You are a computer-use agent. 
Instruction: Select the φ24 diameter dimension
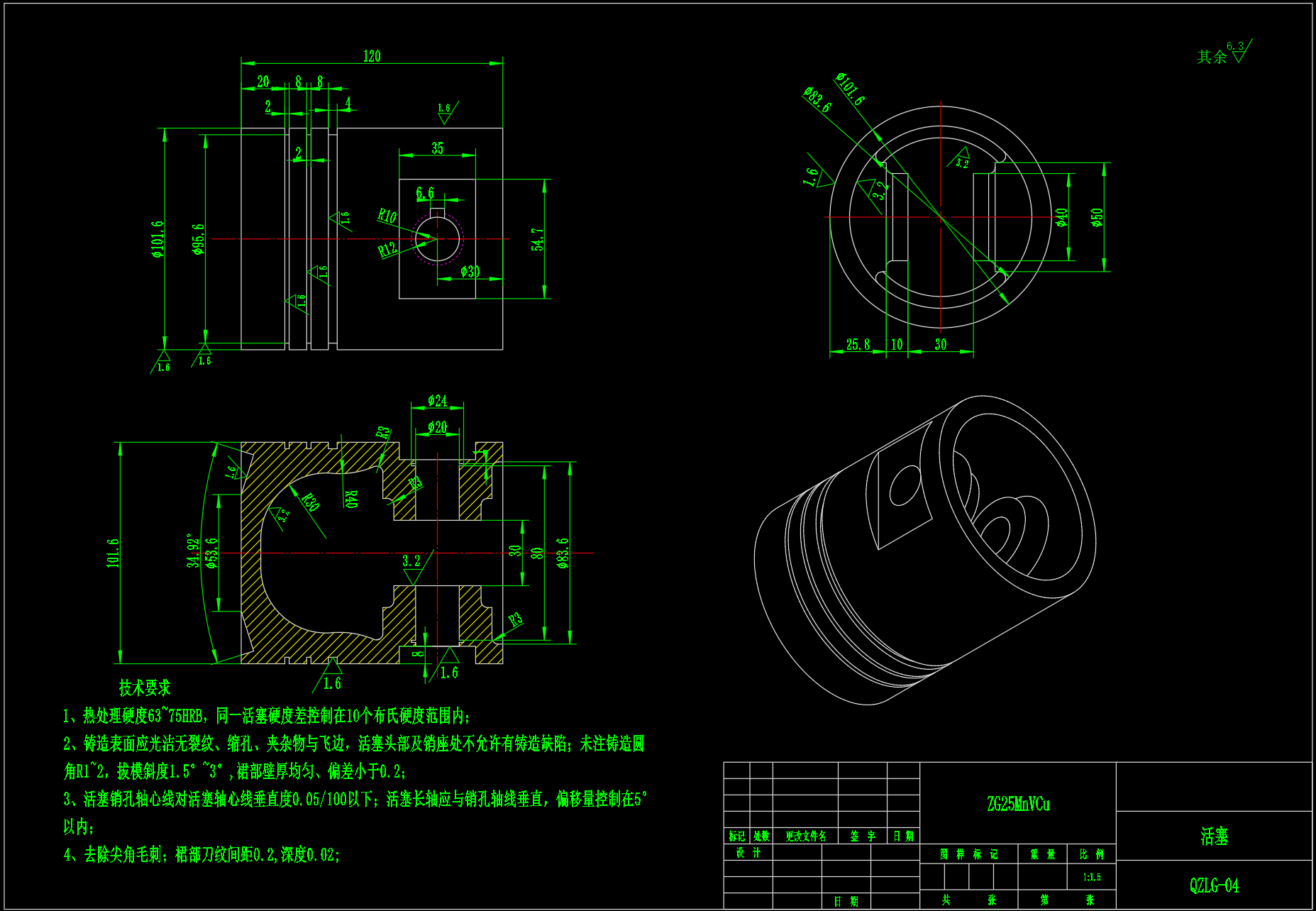(x=437, y=401)
